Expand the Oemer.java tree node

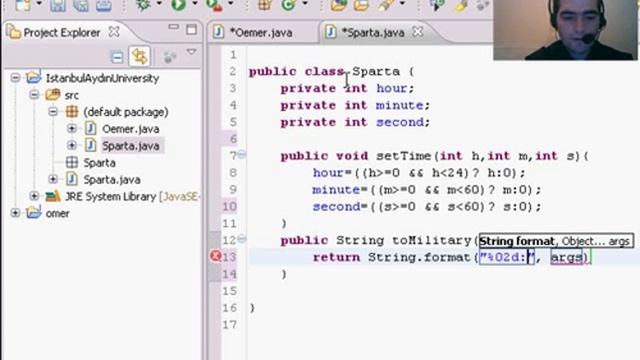pyautogui.click(x=72, y=129)
